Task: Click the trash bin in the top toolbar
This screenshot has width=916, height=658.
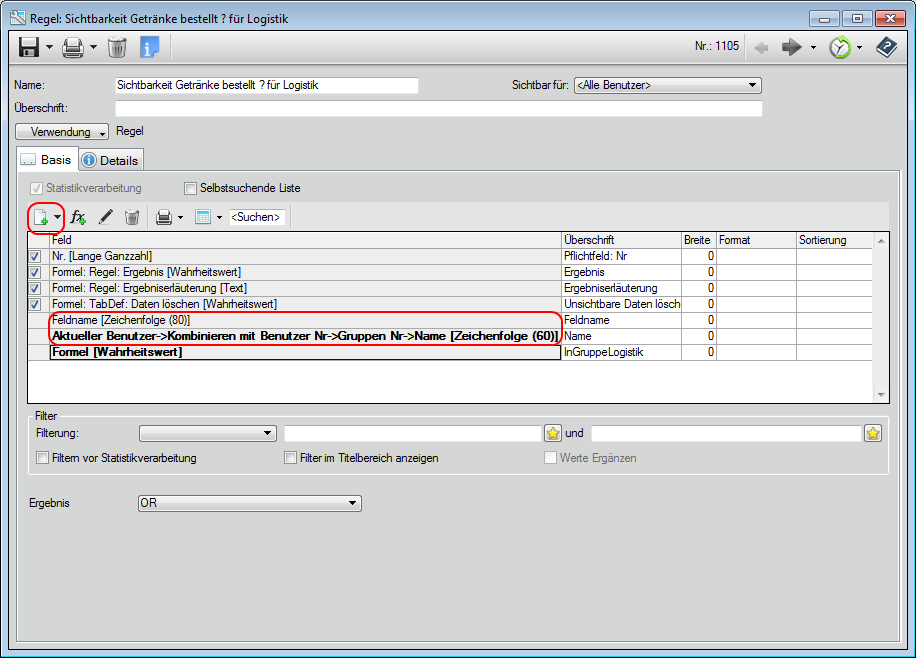Action: point(117,47)
